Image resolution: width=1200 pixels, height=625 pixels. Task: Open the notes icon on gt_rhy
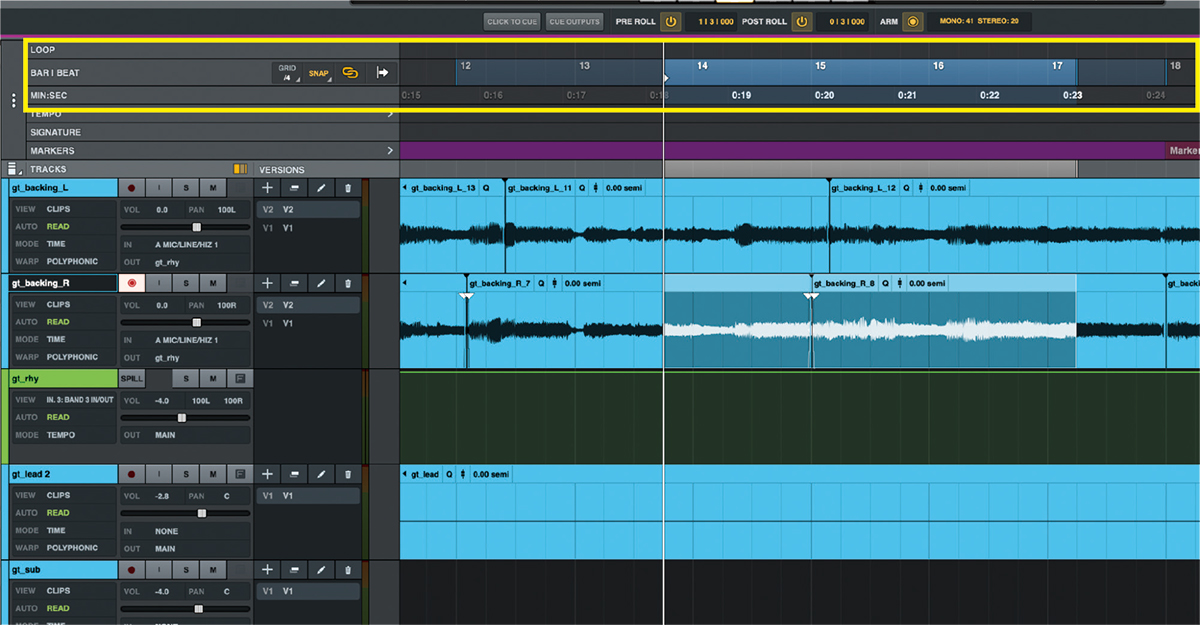(x=240, y=379)
